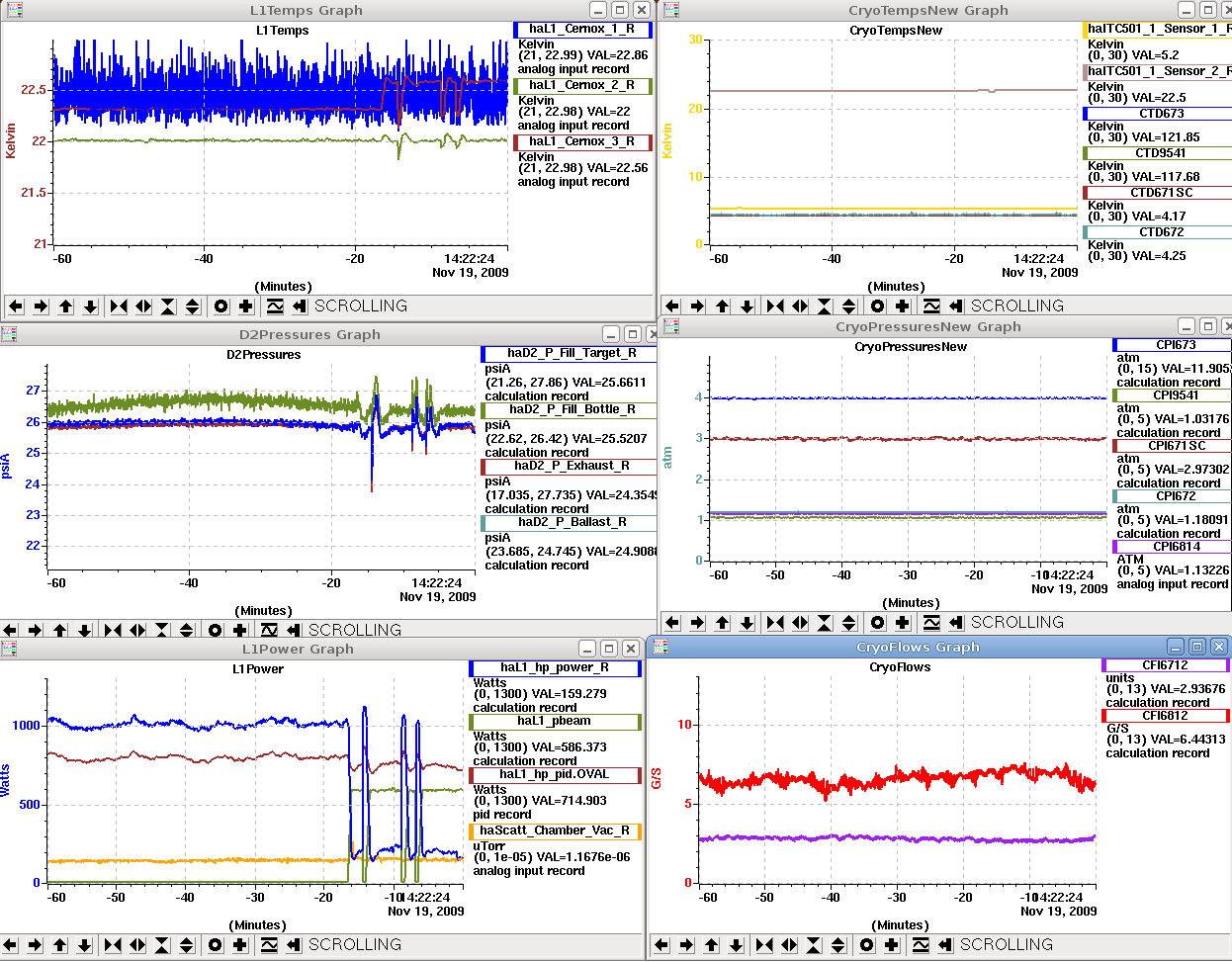The height and width of the screenshot is (962, 1232).
Task: Select the haL1_pbeam legend entry
Action: (555, 722)
